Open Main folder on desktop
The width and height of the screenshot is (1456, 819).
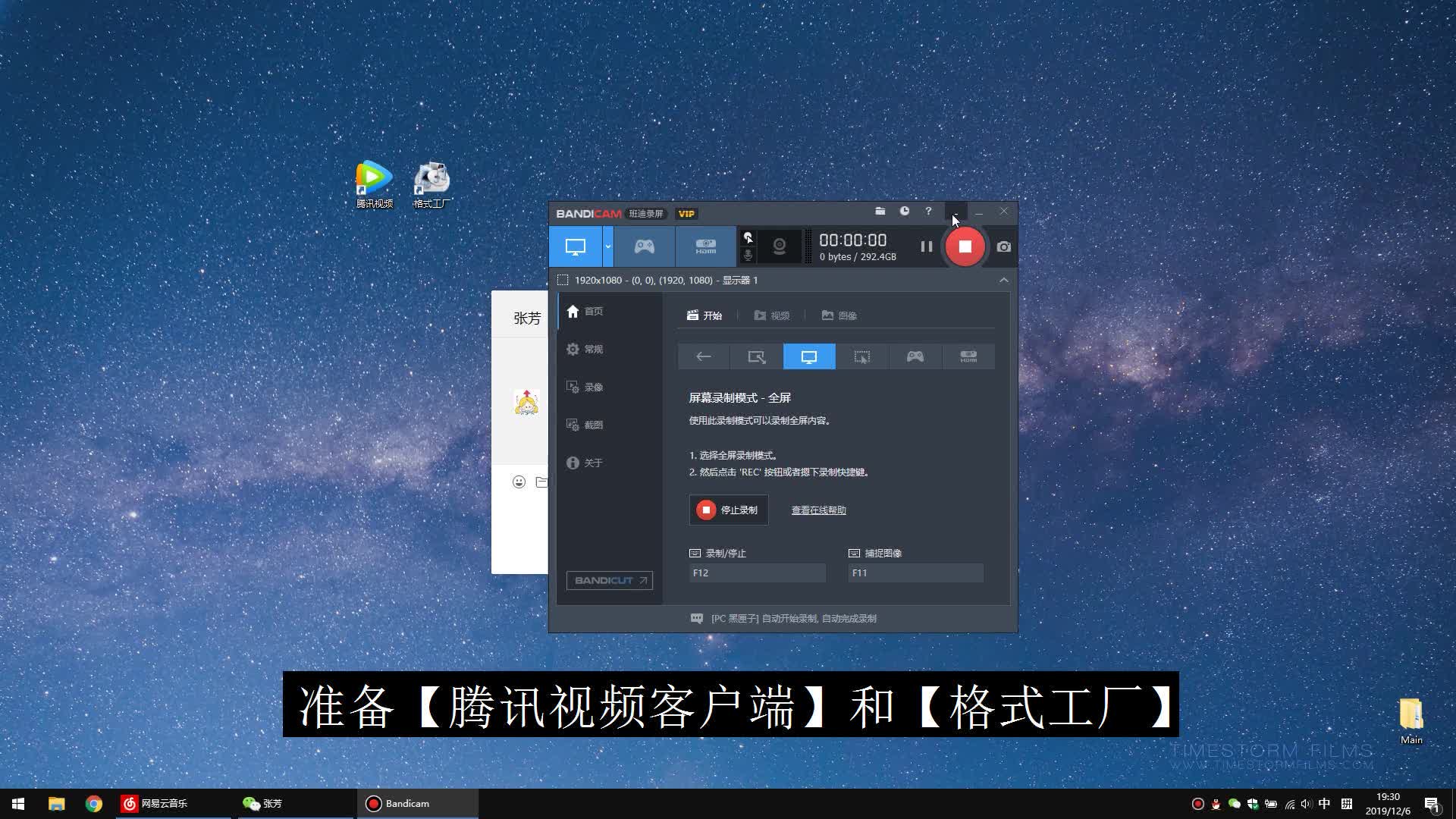tap(1411, 721)
